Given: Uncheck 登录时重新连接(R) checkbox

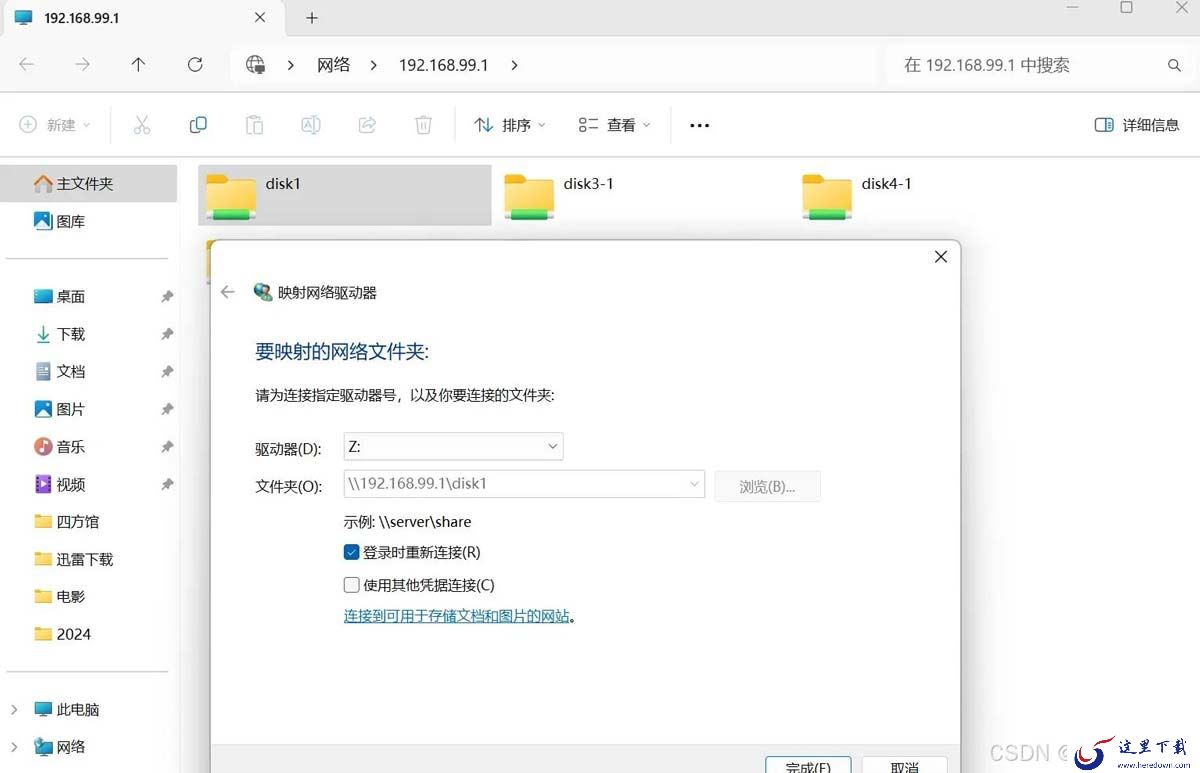Looking at the screenshot, I should tap(351, 552).
